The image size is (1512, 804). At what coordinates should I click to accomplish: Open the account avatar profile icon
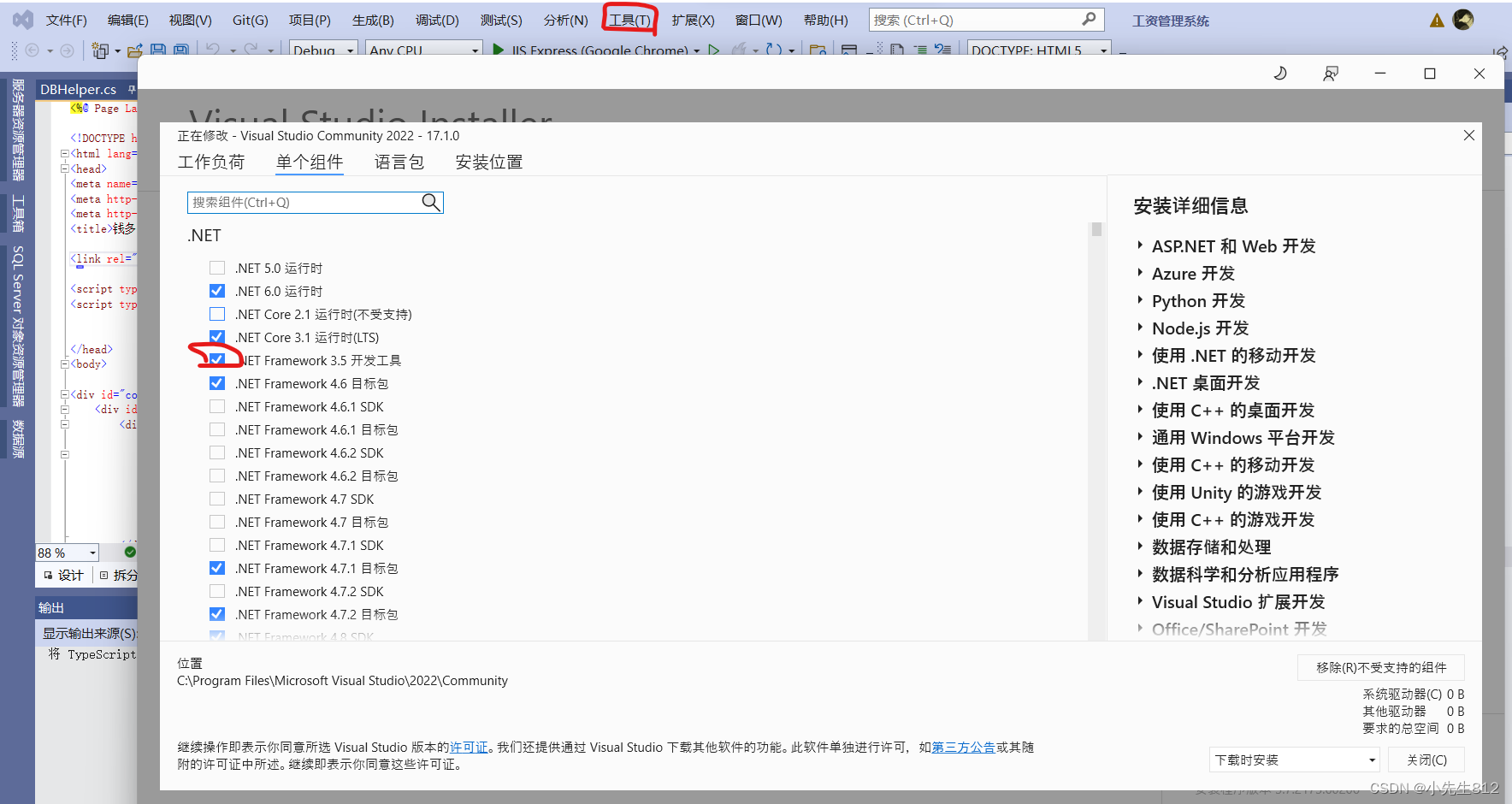[1463, 20]
